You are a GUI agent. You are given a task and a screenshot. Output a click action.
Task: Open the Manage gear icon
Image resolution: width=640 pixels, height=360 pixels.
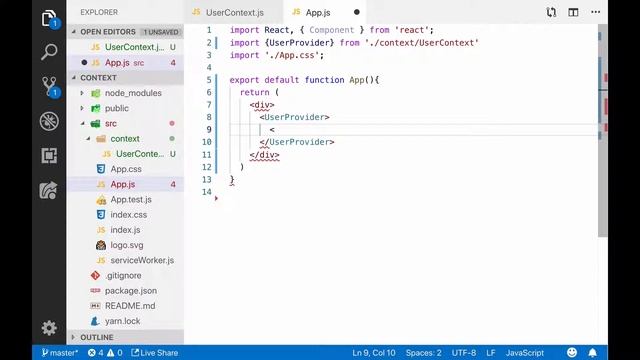49,328
